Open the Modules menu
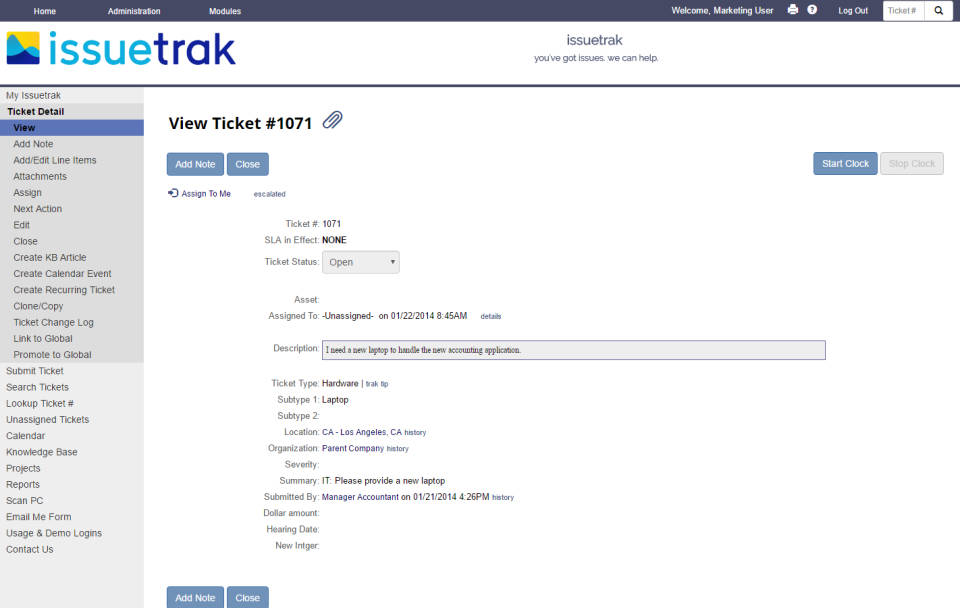Screen dimensions: 960x608 [x=224, y=10]
